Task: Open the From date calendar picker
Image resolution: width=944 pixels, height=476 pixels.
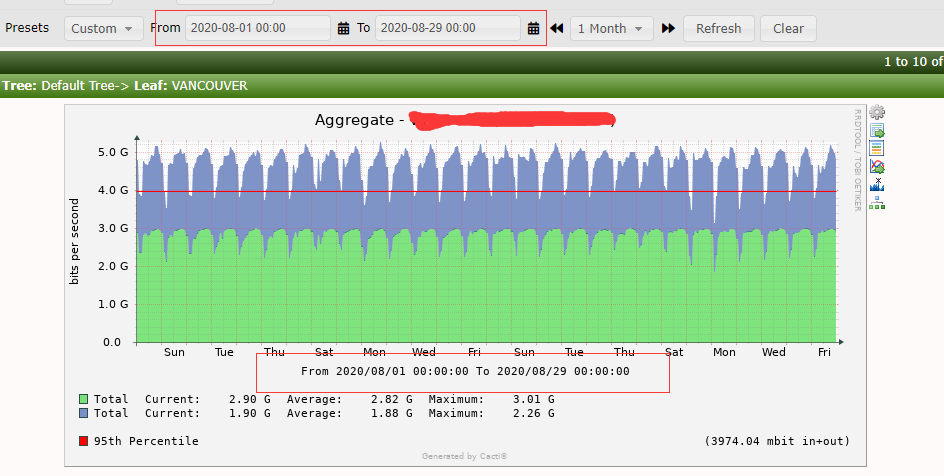Action: click(x=343, y=28)
